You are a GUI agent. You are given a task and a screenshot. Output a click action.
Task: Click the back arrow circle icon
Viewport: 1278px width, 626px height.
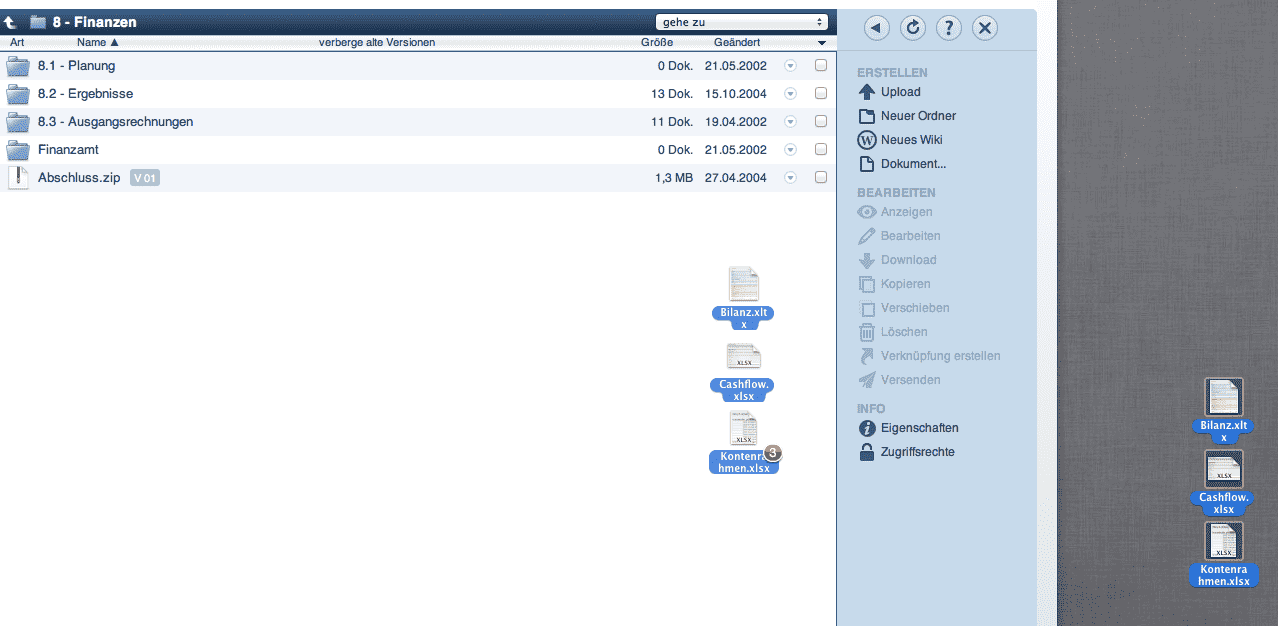click(877, 28)
